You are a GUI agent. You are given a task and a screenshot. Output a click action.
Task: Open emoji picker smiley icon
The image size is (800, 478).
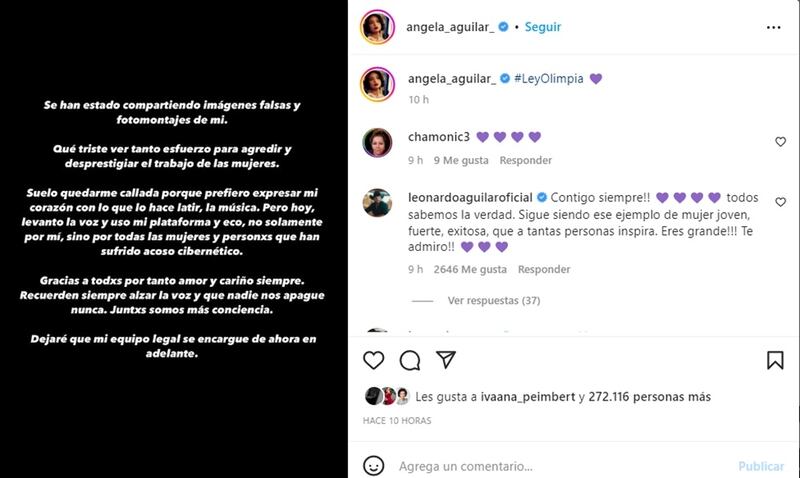click(x=373, y=465)
